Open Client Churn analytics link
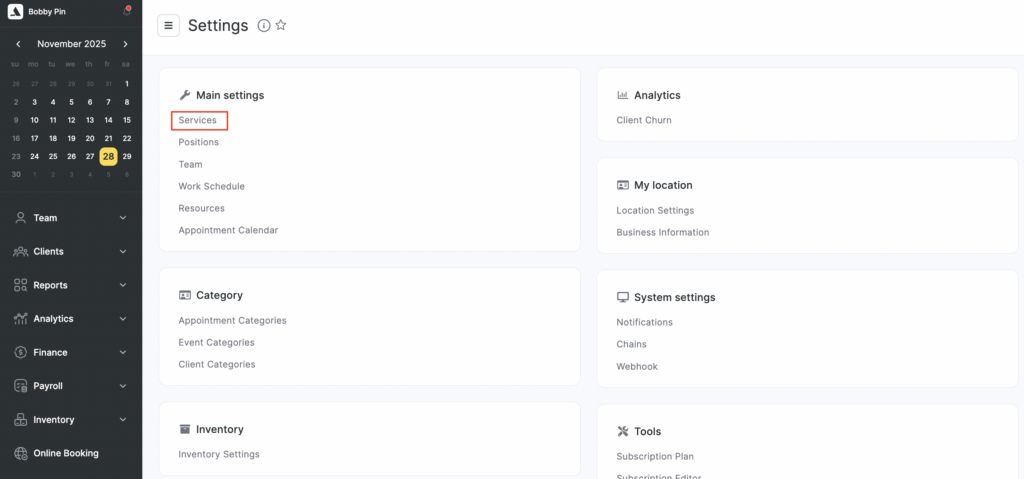This screenshot has height=479, width=1024. (644, 120)
